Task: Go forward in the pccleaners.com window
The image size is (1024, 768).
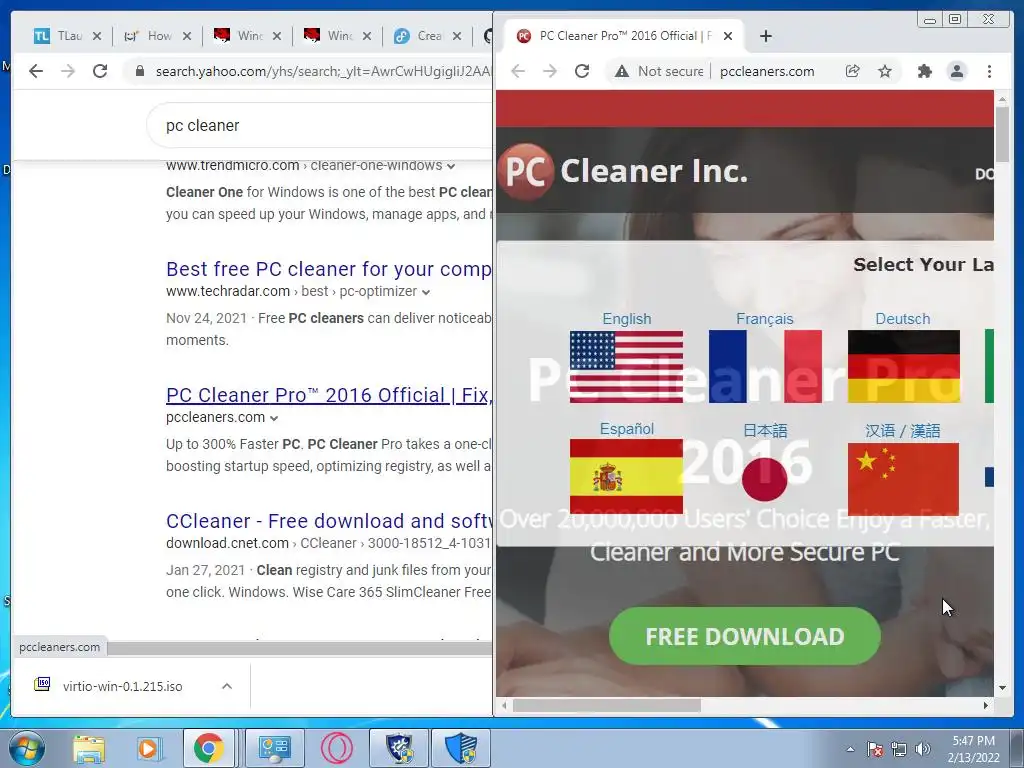Action: (550, 71)
